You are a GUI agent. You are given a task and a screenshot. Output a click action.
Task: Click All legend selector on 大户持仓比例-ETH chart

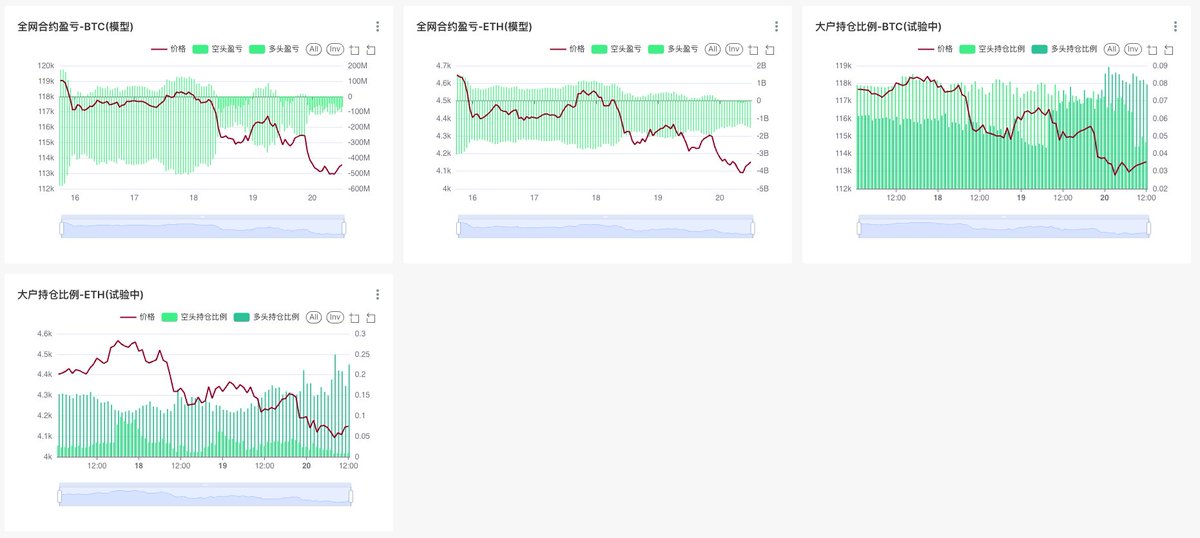[x=314, y=316]
